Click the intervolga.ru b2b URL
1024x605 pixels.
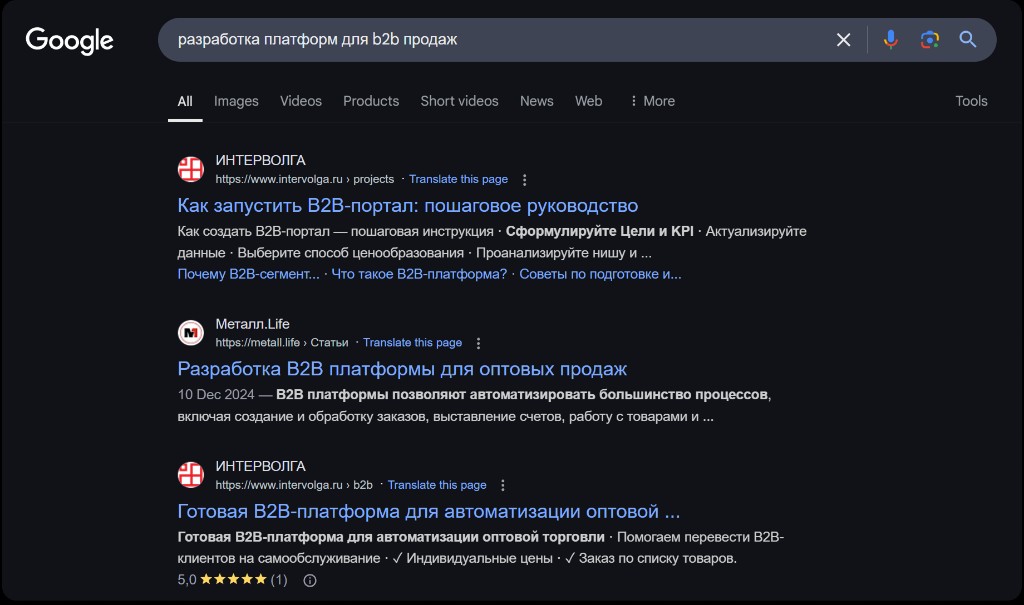pyautogui.click(x=294, y=485)
